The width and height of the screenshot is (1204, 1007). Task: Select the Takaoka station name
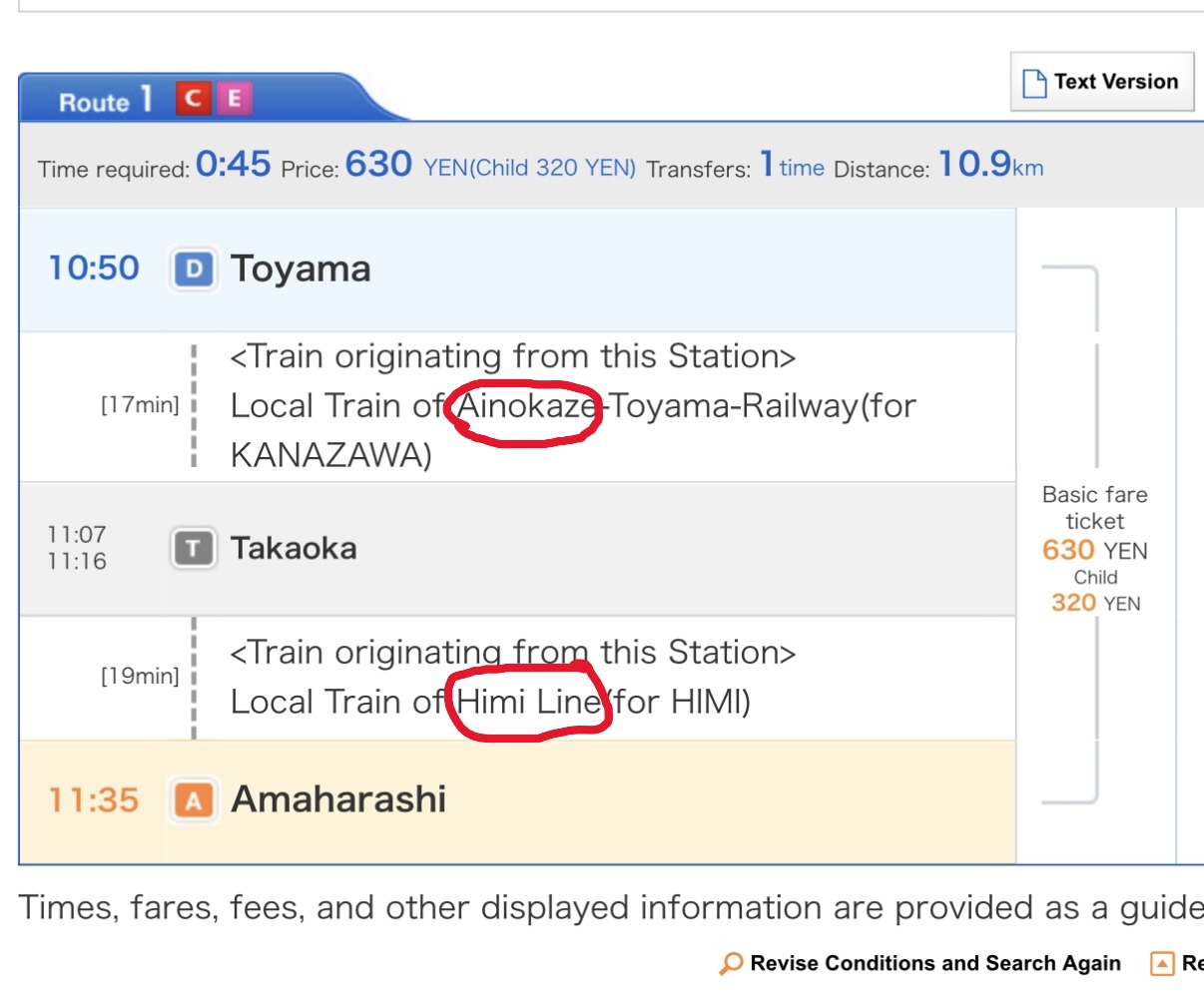(x=294, y=549)
